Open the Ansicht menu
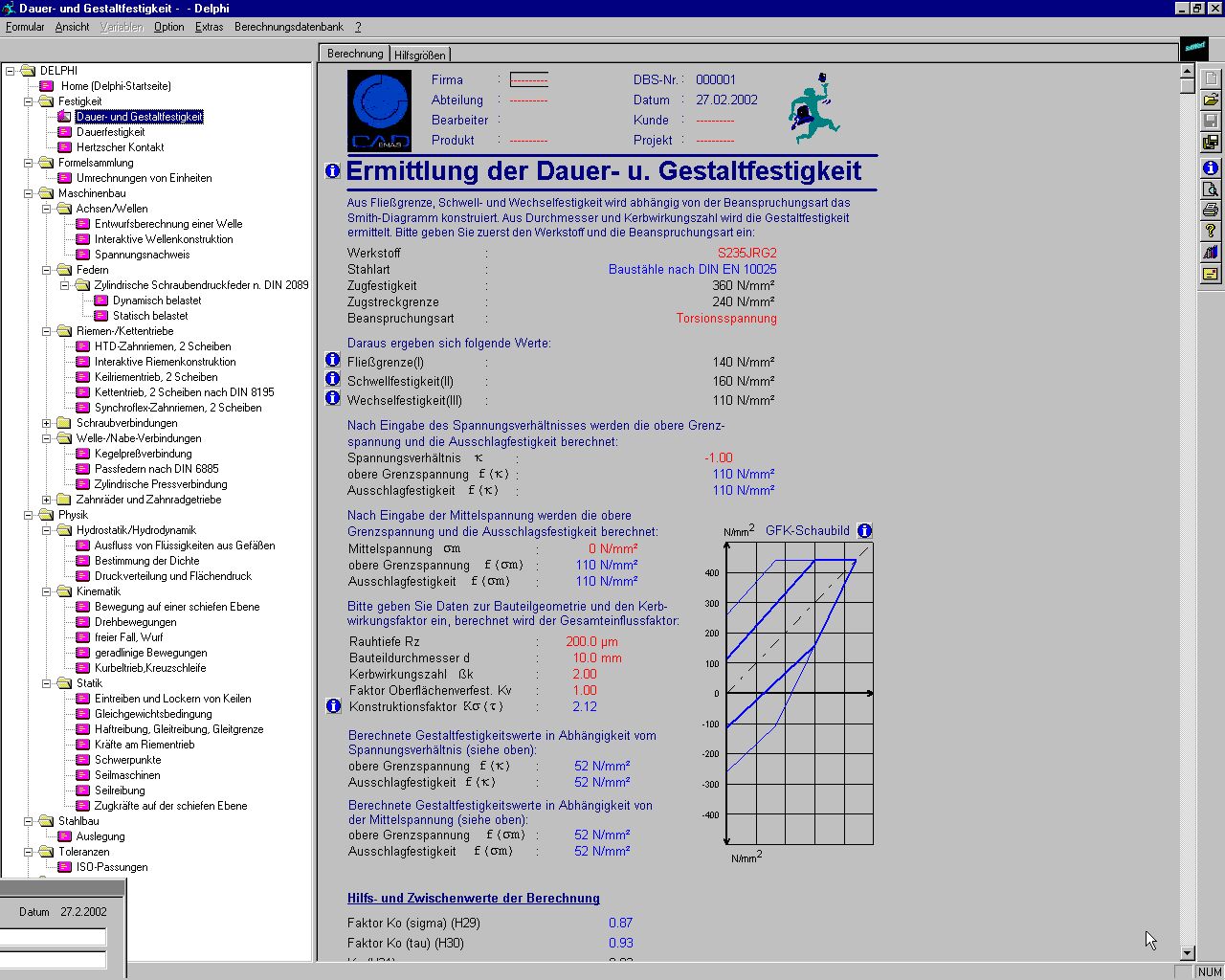1225x980 pixels. tap(72, 27)
